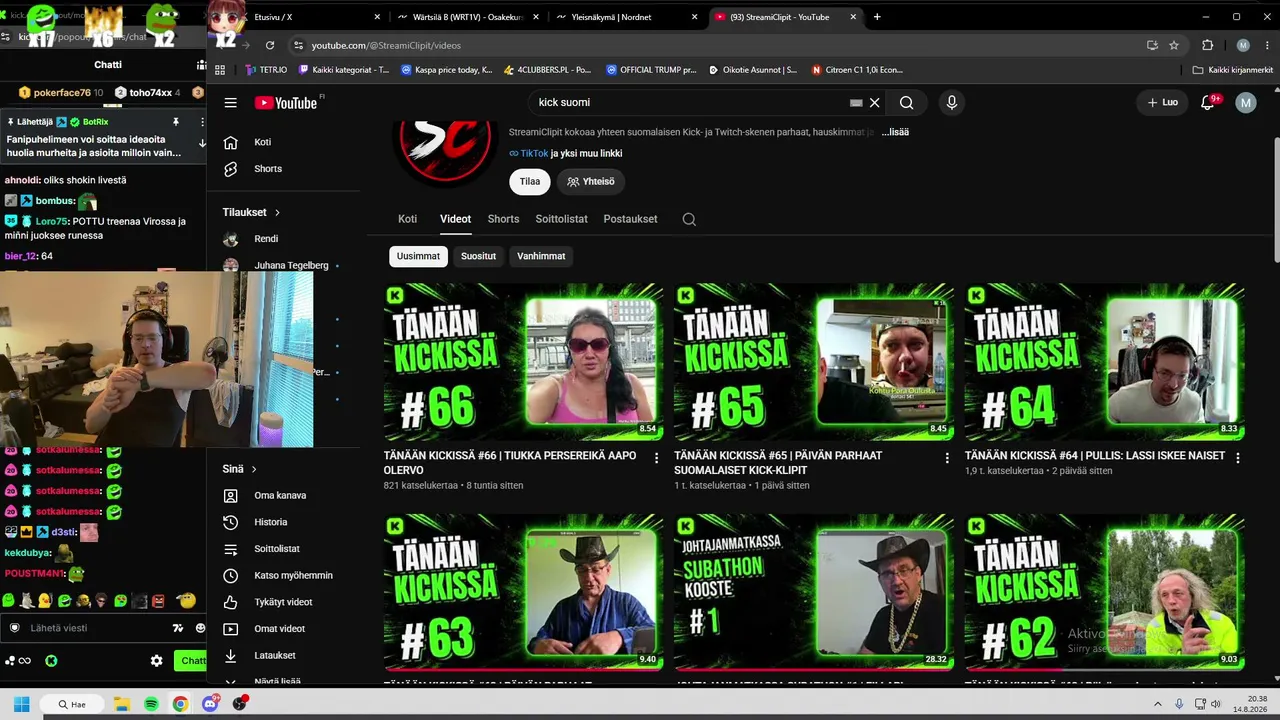The image size is (1280, 720).
Task: Select the Vanhimmat sort chip
Action: [x=541, y=256]
